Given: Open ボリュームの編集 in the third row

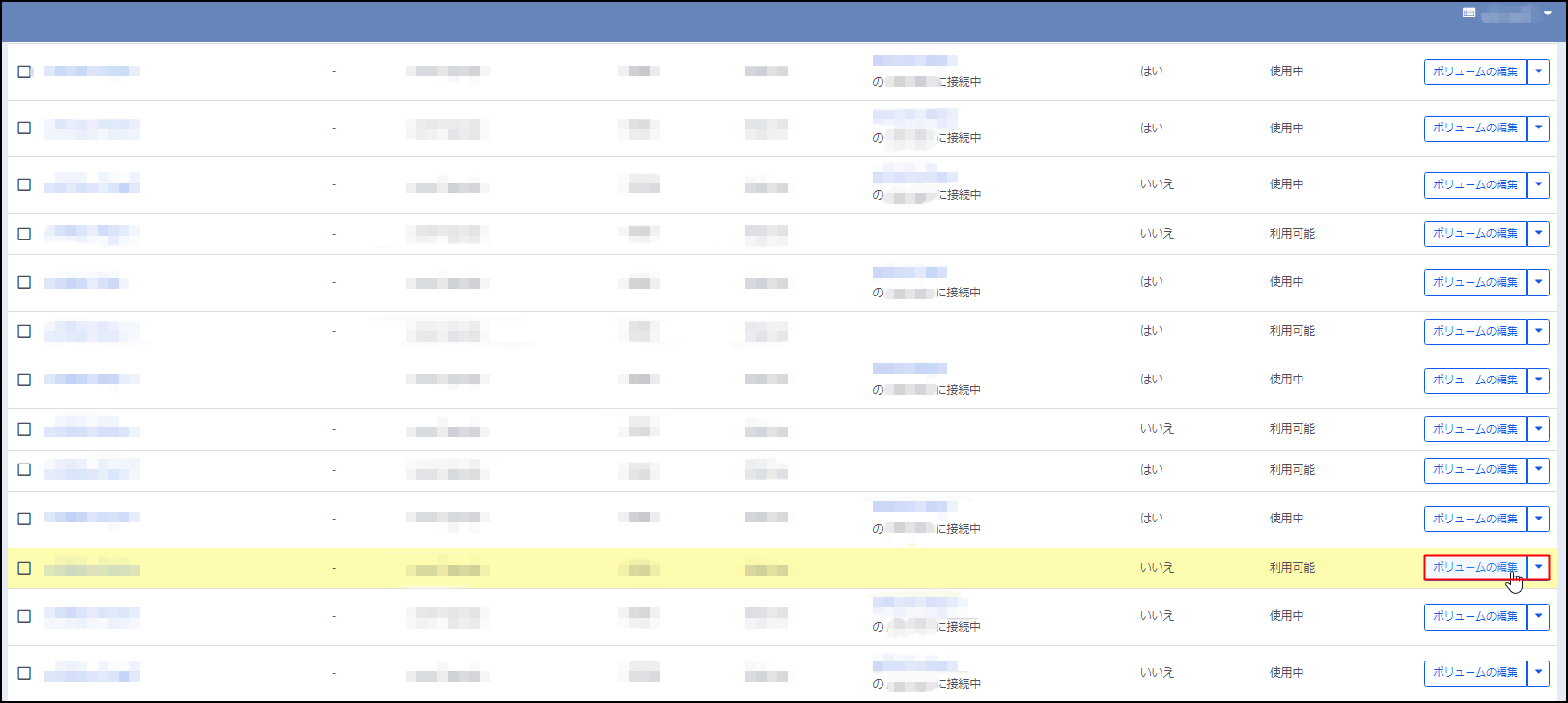Looking at the screenshot, I should (1475, 184).
